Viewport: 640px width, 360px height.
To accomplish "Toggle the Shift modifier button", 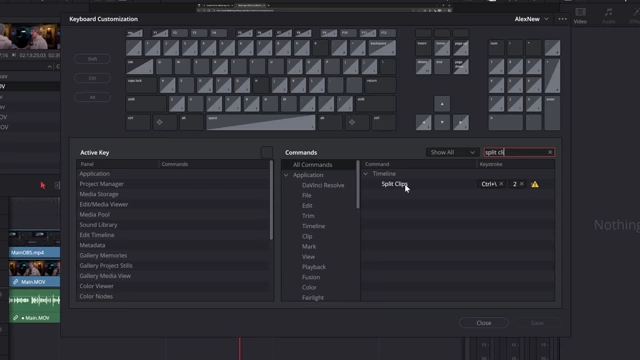I will tap(93, 59).
